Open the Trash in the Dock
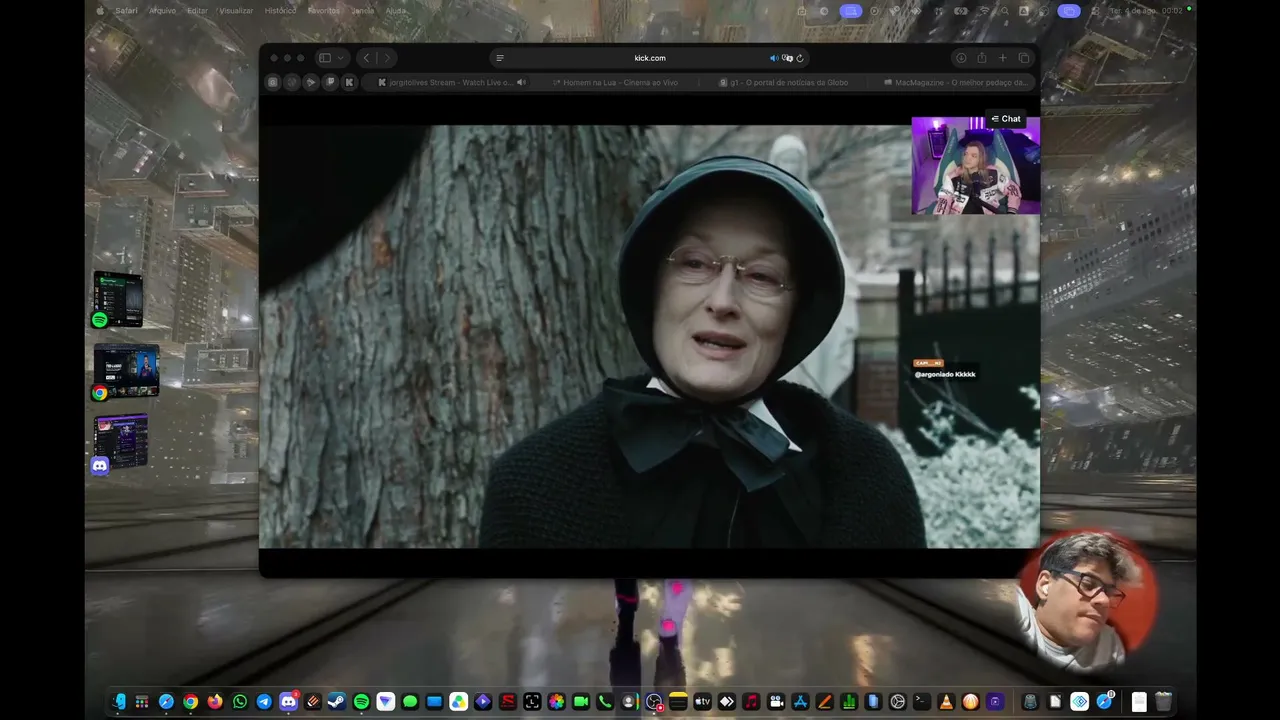The height and width of the screenshot is (720, 1280). click(1163, 702)
